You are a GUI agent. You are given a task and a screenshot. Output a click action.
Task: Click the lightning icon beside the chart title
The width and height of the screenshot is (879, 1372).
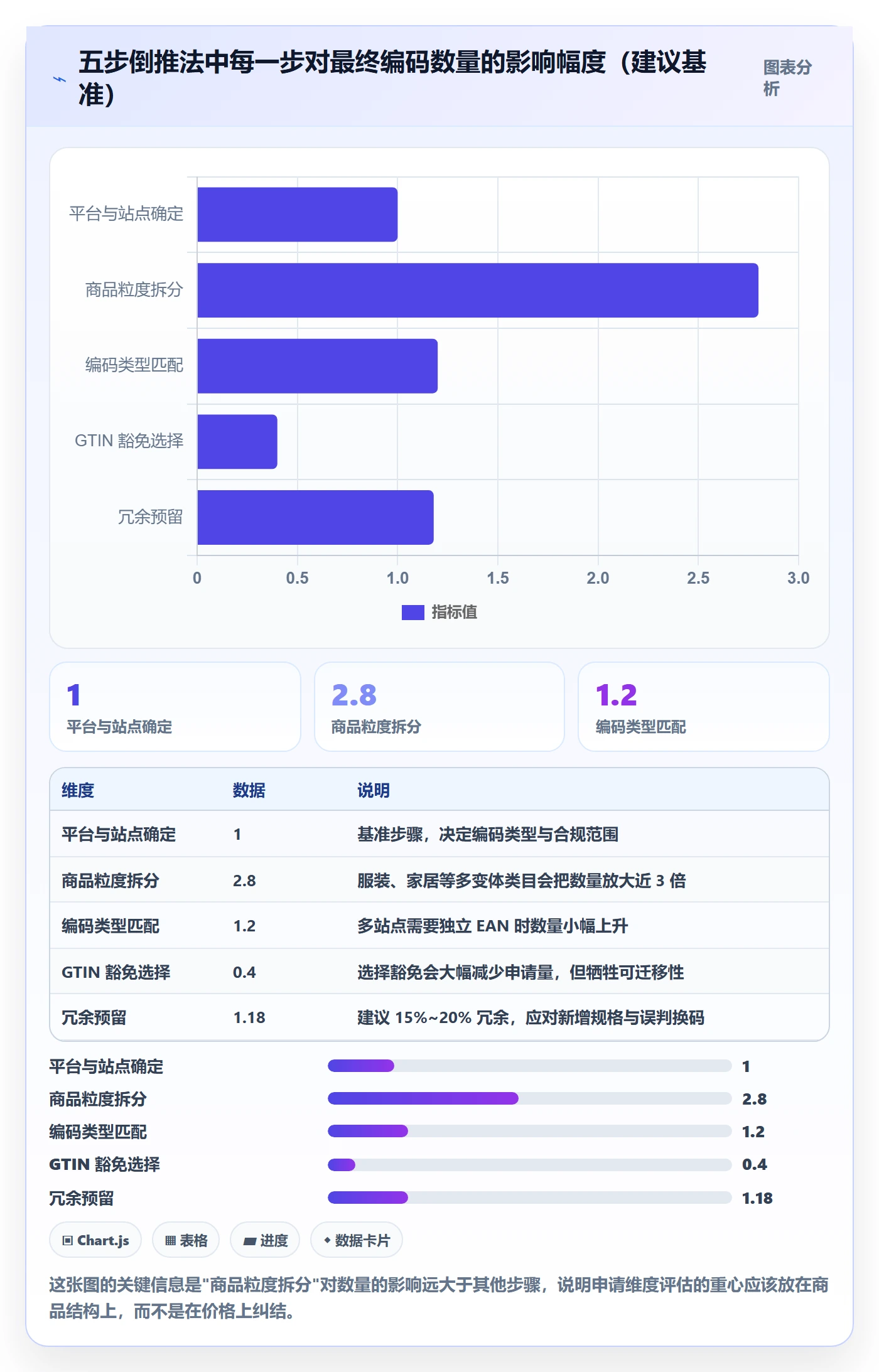click(59, 79)
